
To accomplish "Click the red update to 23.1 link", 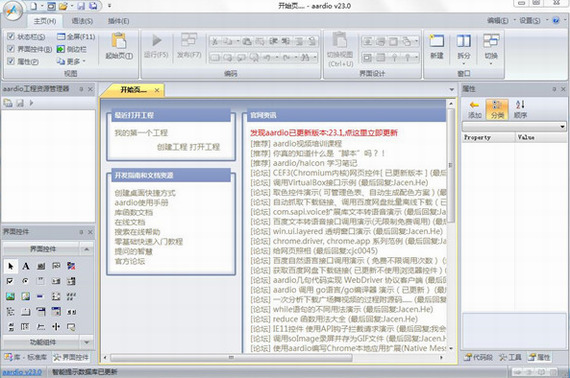I will pos(324,133).
